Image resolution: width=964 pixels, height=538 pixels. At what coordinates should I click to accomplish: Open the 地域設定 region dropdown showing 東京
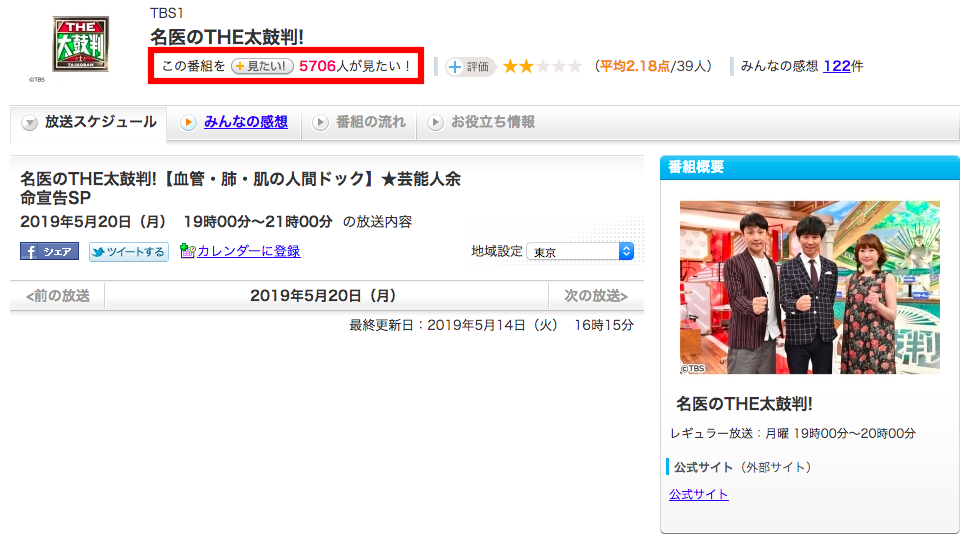pyautogui.click(x=580, y=251)
